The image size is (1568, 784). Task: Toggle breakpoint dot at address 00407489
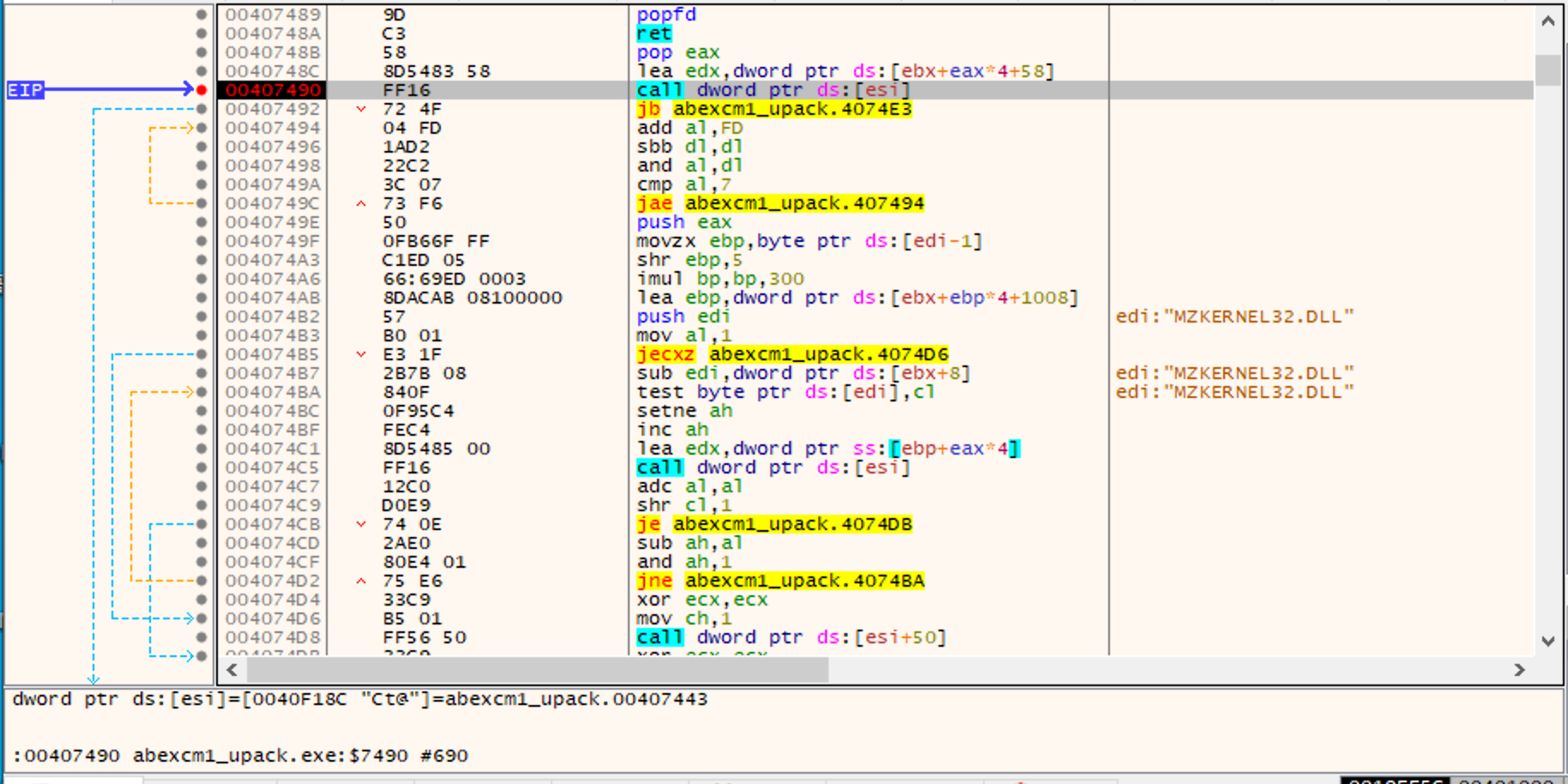[202, 15]
